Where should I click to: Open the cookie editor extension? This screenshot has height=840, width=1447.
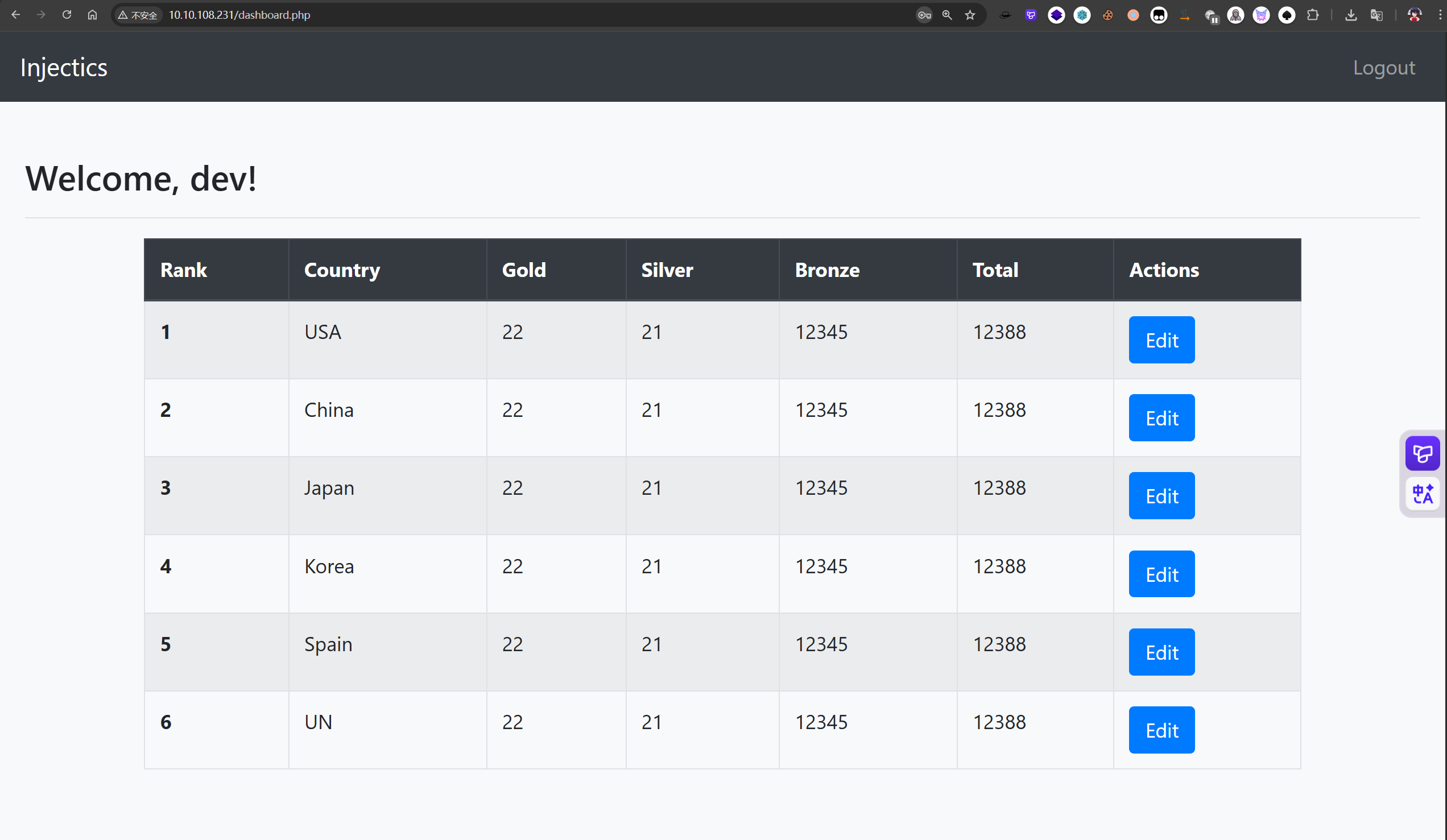click(x=1107, y=15)
